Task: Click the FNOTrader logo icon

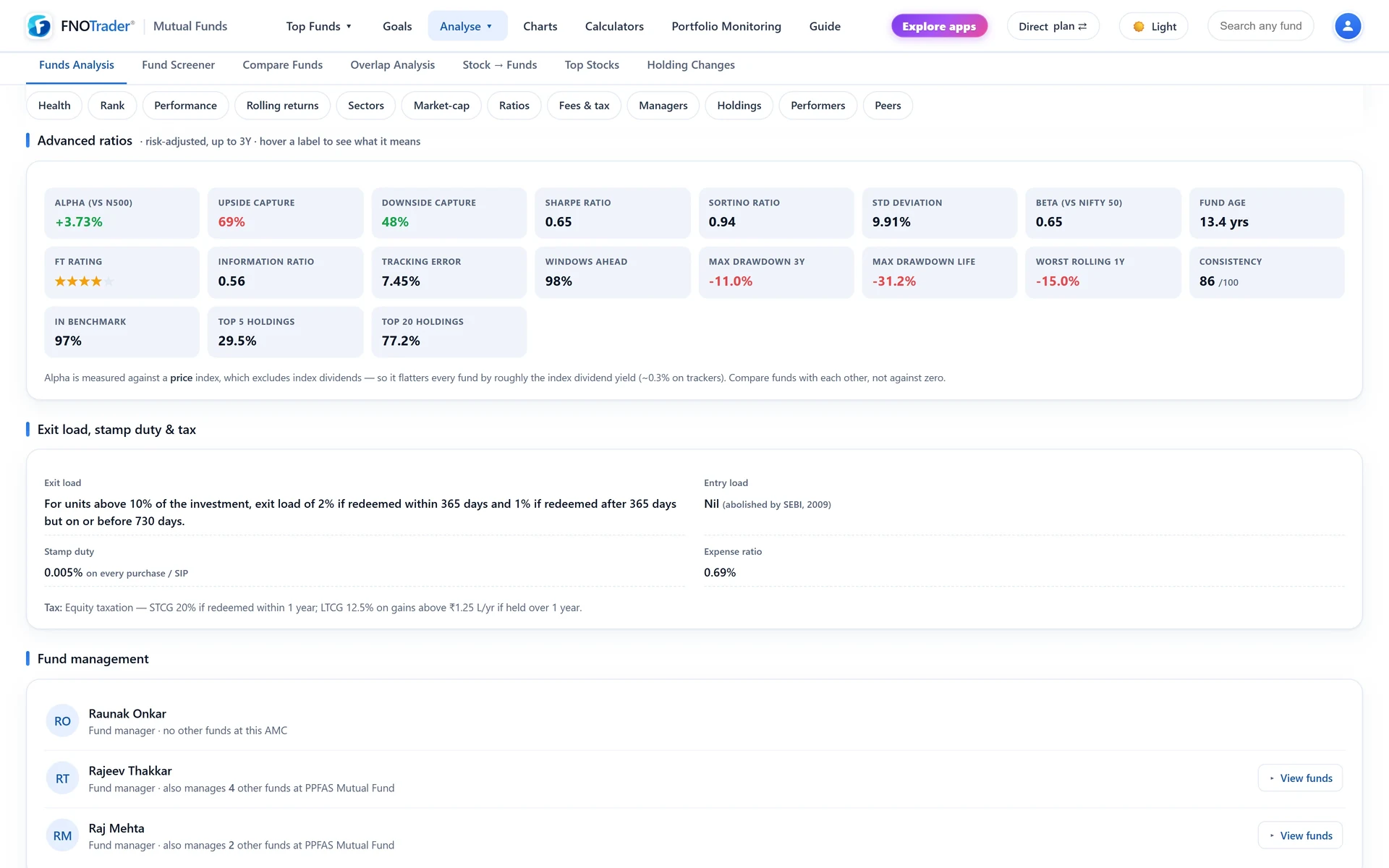Action: (x=39, y=26)
